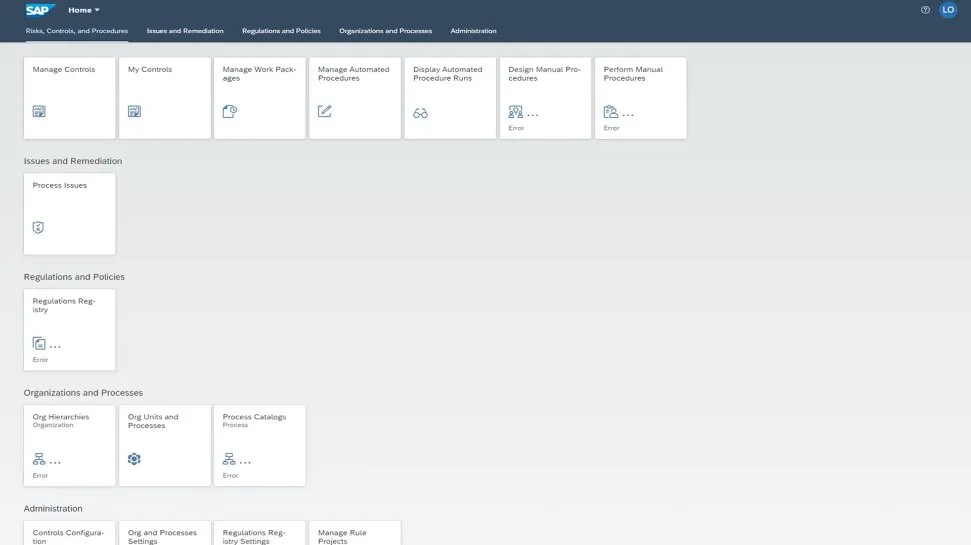Click the glasses icon on Display Automated Procedure Runs

[x=420, y=113]
